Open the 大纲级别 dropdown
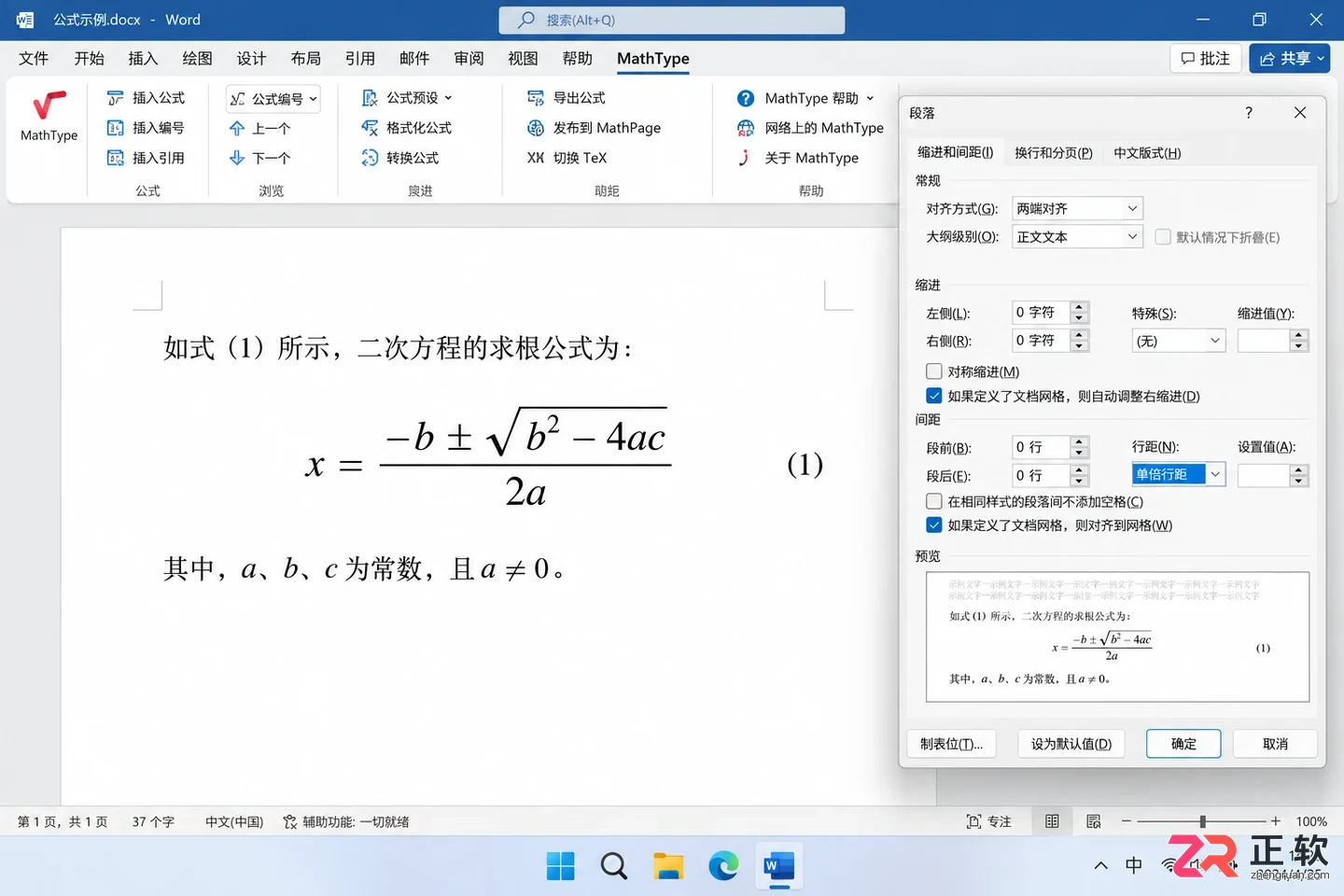The image size is (1344, 896). tap(1078, 237)
